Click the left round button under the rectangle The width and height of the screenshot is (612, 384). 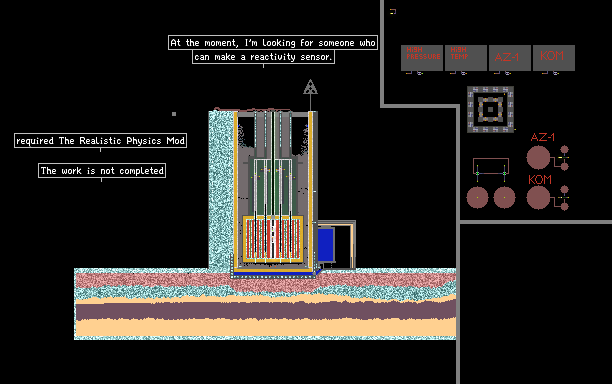(477, 197)
